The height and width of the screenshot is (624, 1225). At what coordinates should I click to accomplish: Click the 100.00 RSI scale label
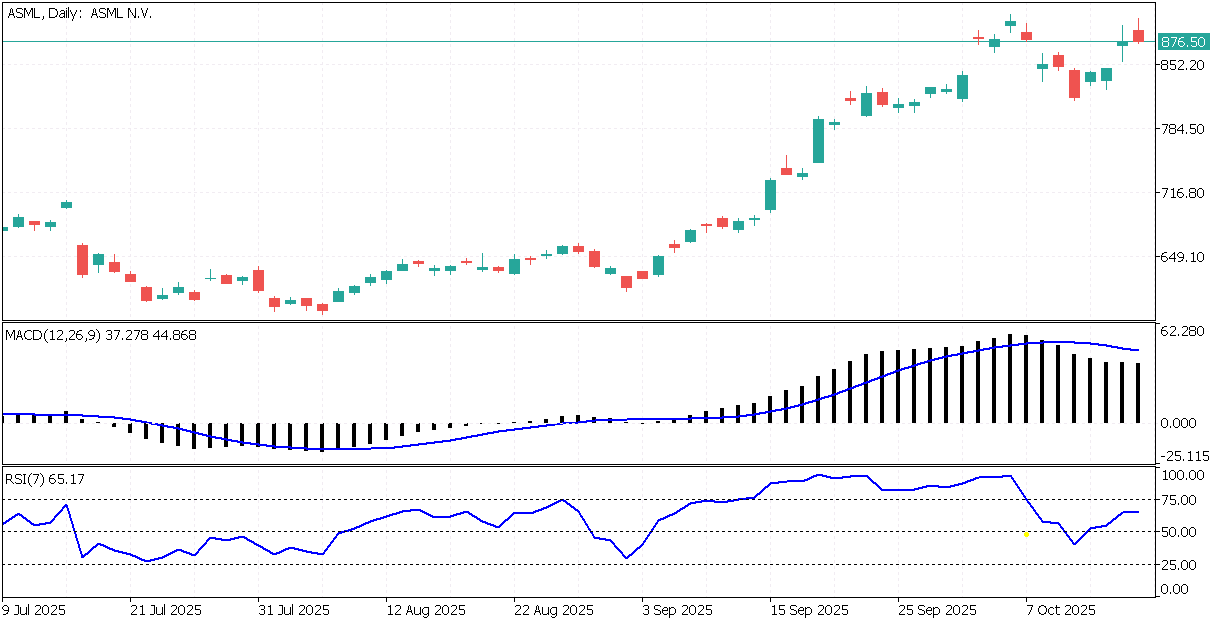click(x=1181, y=475)
